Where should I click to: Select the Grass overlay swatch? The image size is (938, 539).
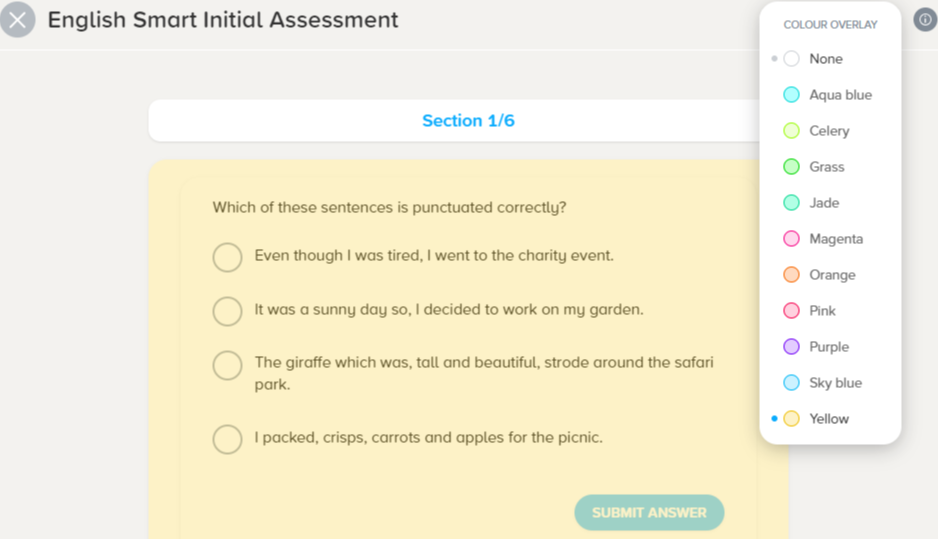click(791, 167)
